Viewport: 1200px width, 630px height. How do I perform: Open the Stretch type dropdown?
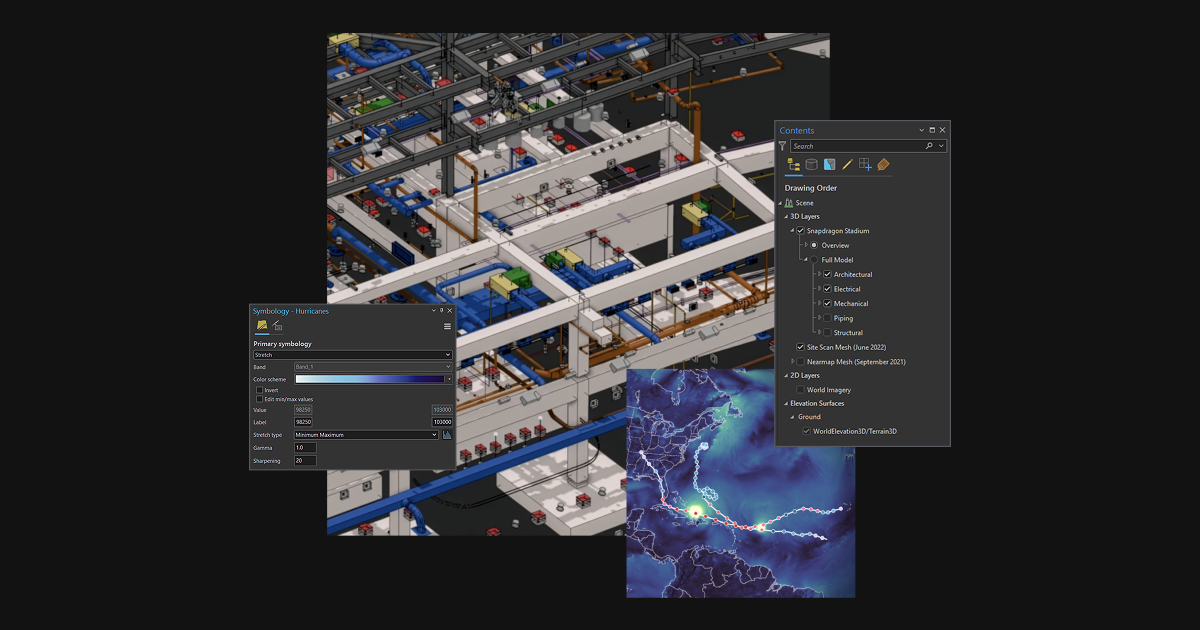click(x=365, y=434)
